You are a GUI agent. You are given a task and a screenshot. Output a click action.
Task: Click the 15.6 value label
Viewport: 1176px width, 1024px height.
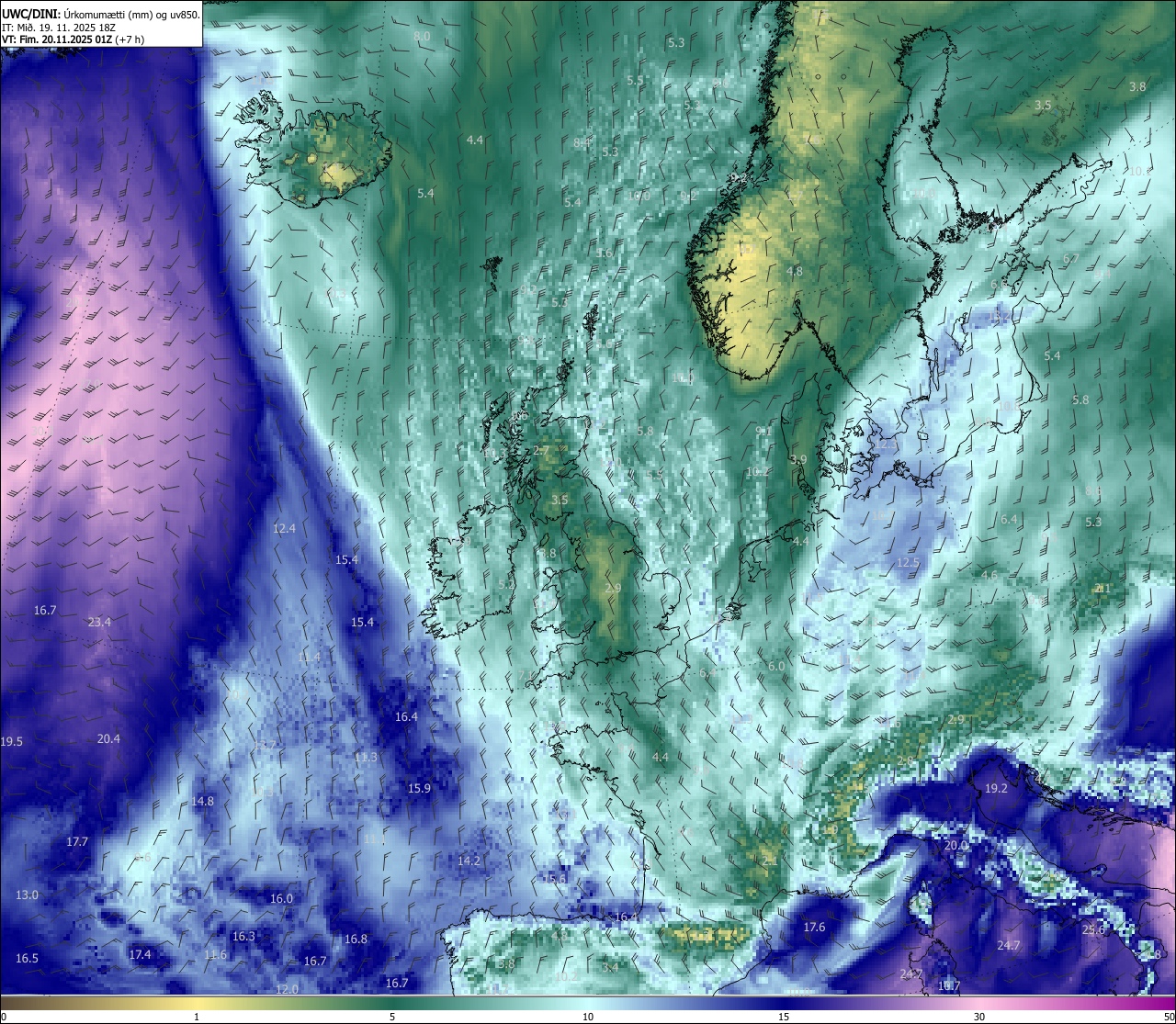point(554,879)
